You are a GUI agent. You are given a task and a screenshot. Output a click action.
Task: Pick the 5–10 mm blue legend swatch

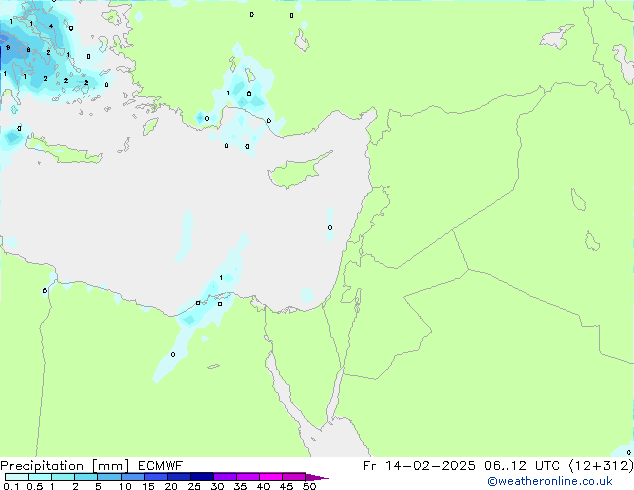[109, 477]
